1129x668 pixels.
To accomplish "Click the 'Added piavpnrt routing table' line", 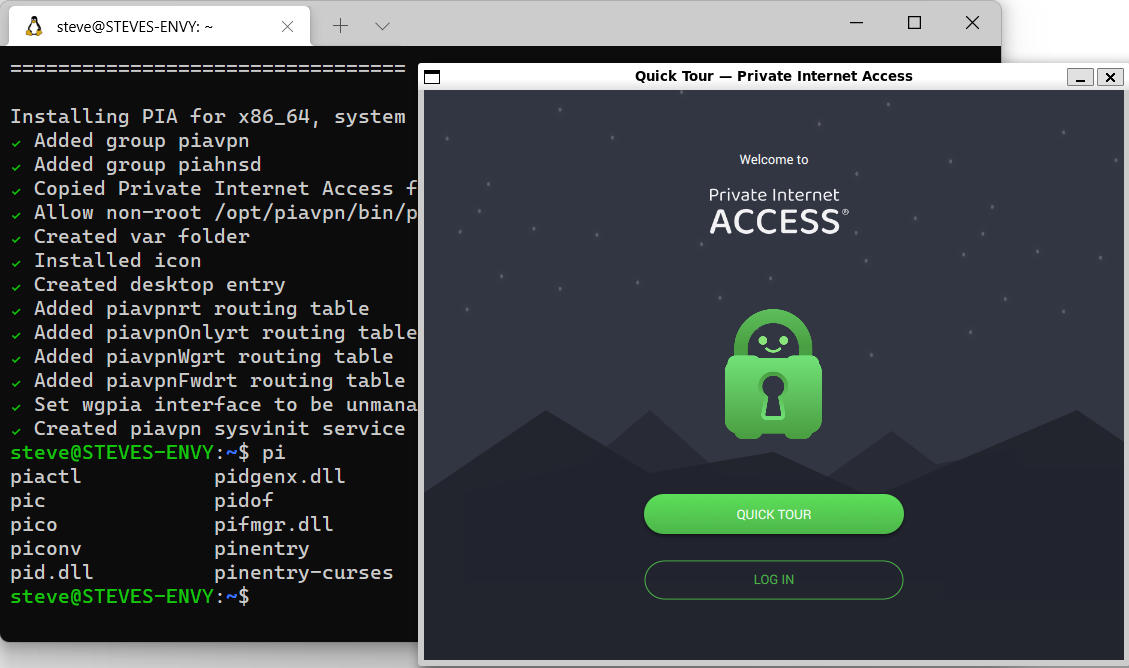I will [x=190, y=308].
